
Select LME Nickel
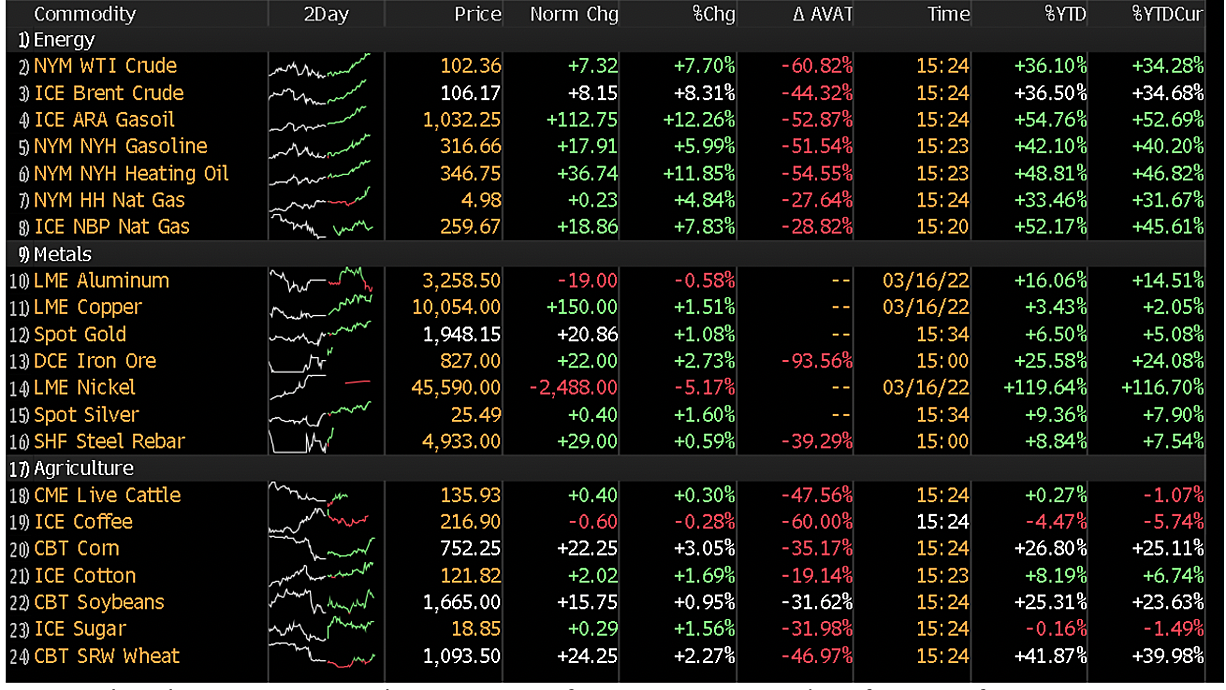point(85,388)
